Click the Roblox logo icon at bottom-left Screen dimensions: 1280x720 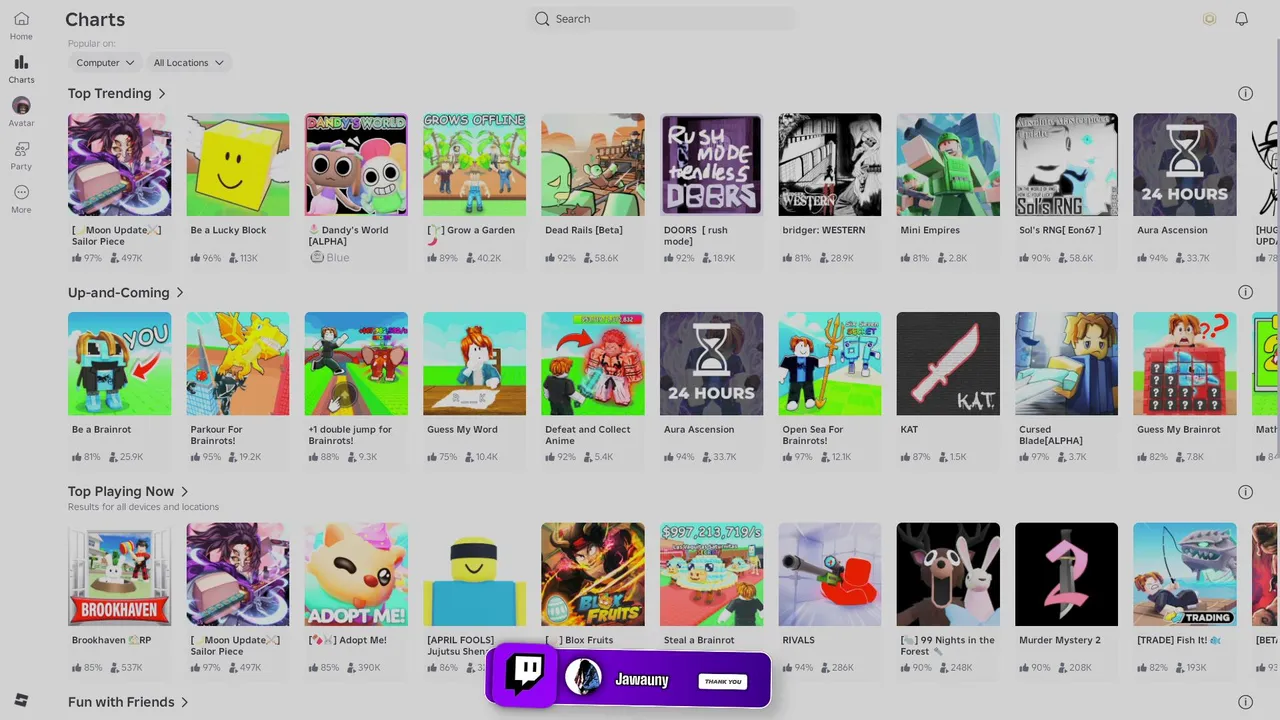point(21,699)
